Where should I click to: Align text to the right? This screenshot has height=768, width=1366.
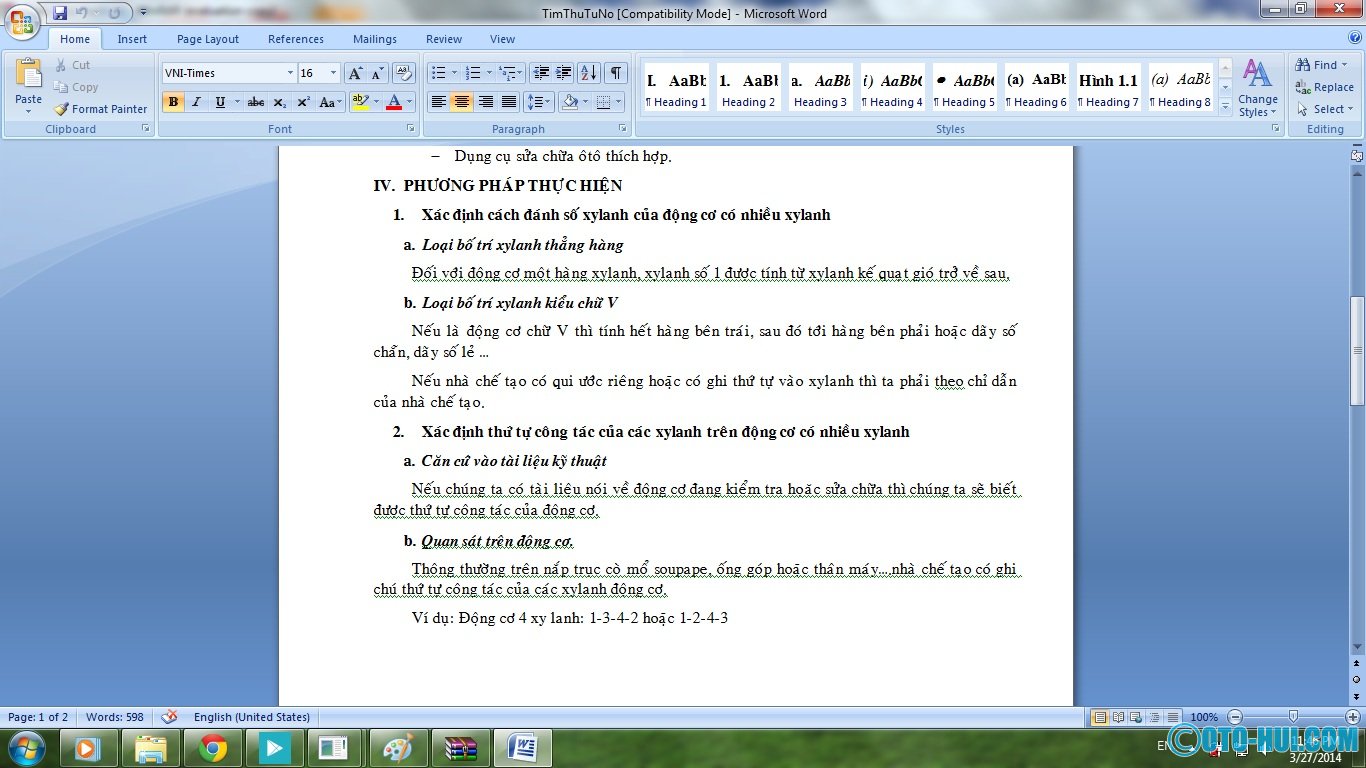[x=485, y=102]
